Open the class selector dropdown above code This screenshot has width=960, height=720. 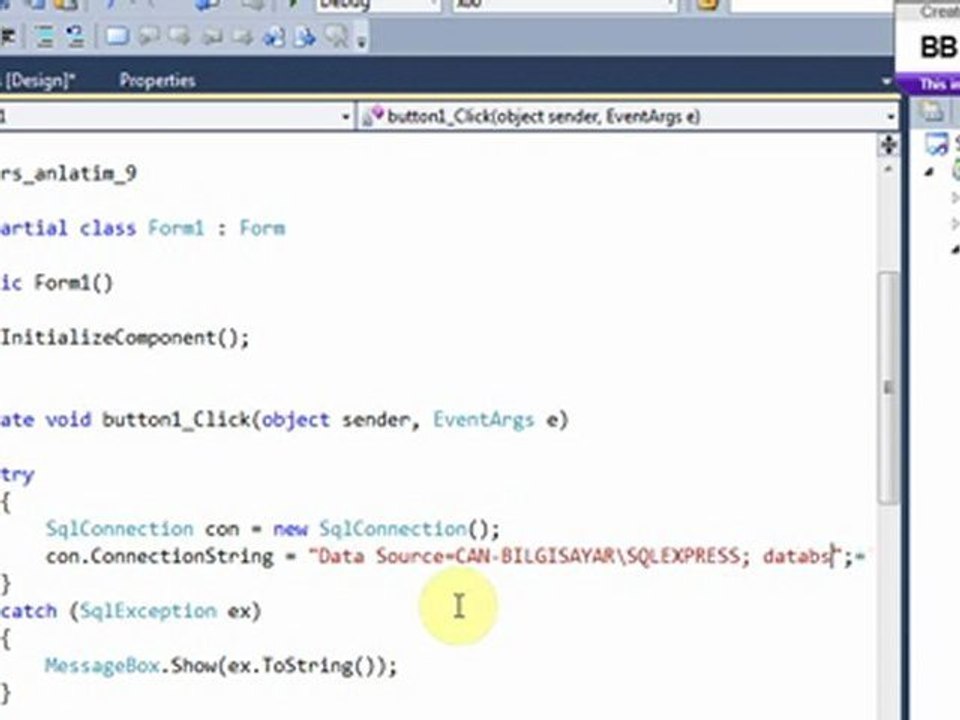[176, 116]
